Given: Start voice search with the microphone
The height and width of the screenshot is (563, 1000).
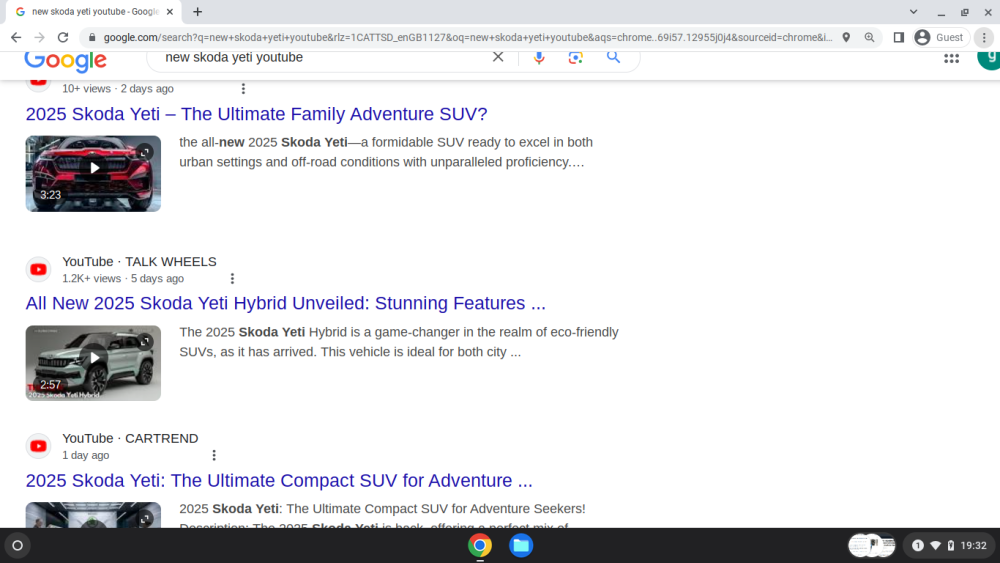Looking at the screenshot, I should (x=539, y=57).
